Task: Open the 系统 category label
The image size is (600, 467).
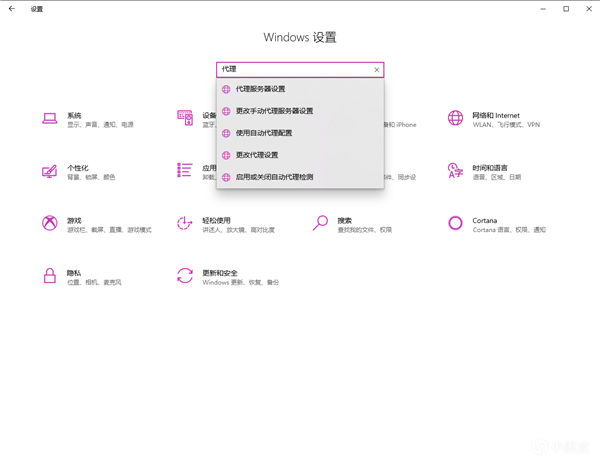Action: (74, 115)
